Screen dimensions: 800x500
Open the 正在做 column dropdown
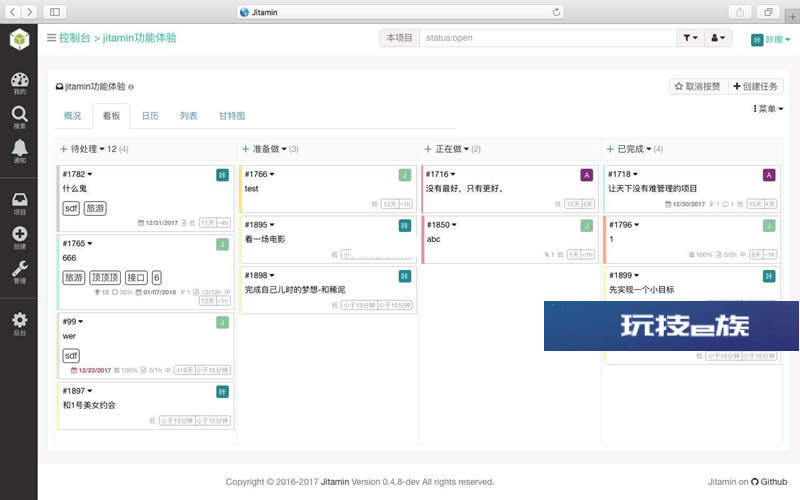point(466,149)
